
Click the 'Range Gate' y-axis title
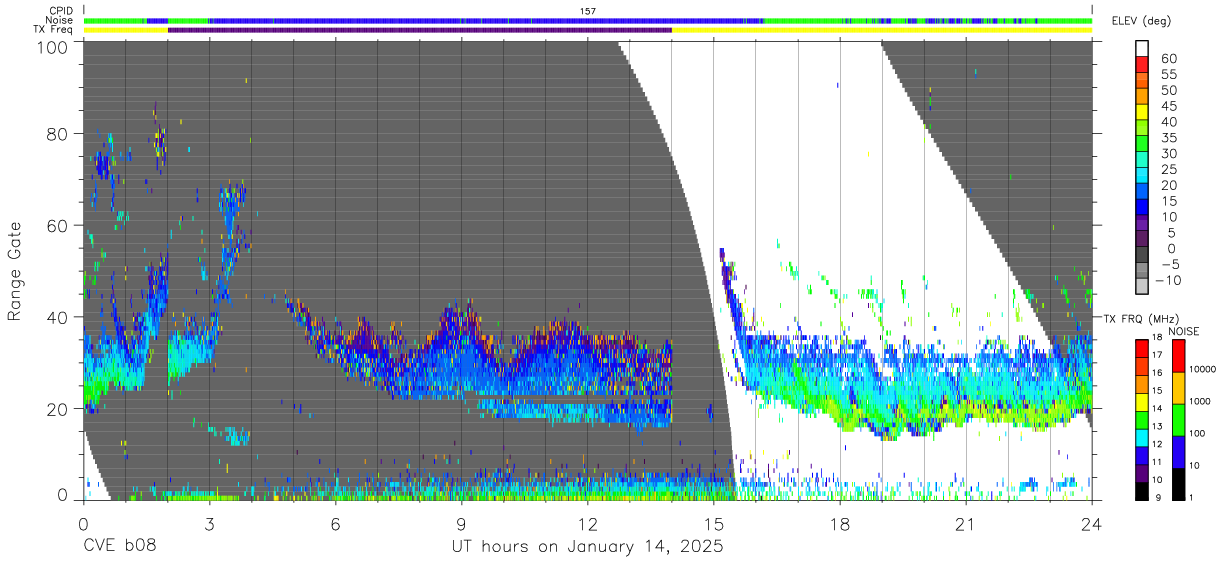(15, 270)
